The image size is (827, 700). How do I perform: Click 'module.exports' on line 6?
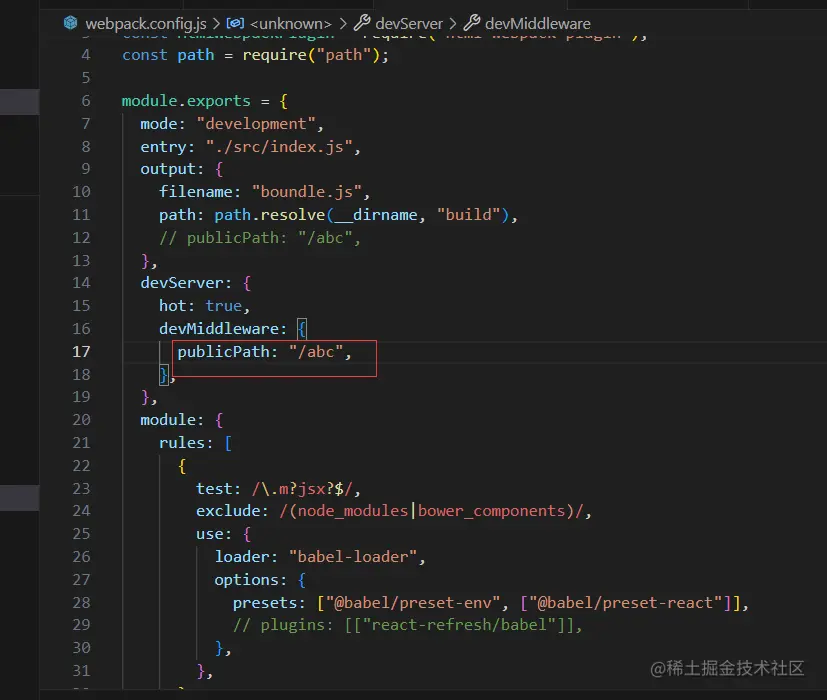(x=186, y=101)
